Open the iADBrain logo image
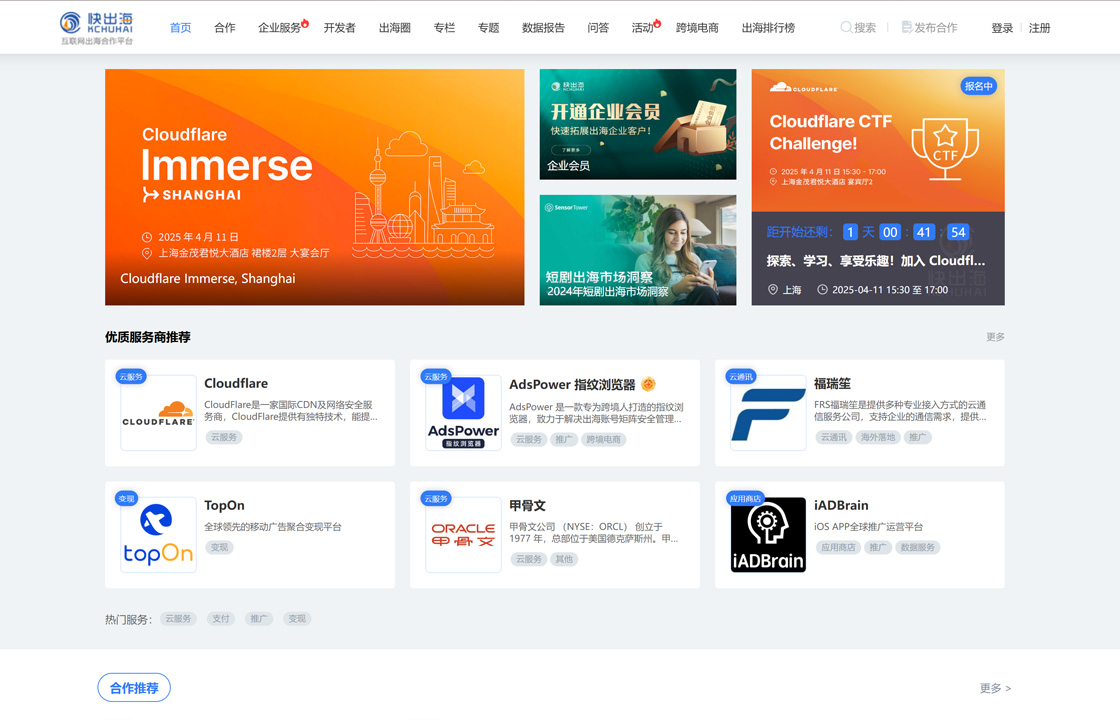 click(768, 535)
